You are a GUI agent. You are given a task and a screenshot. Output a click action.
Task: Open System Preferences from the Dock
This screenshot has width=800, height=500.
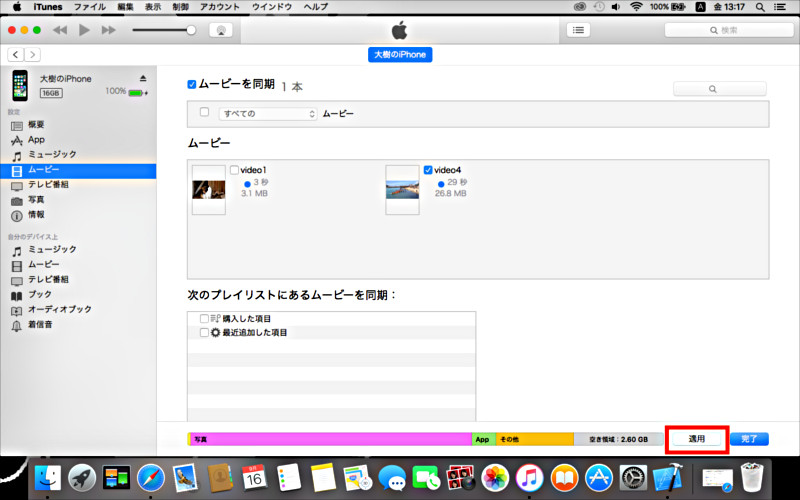coord(633,479)
